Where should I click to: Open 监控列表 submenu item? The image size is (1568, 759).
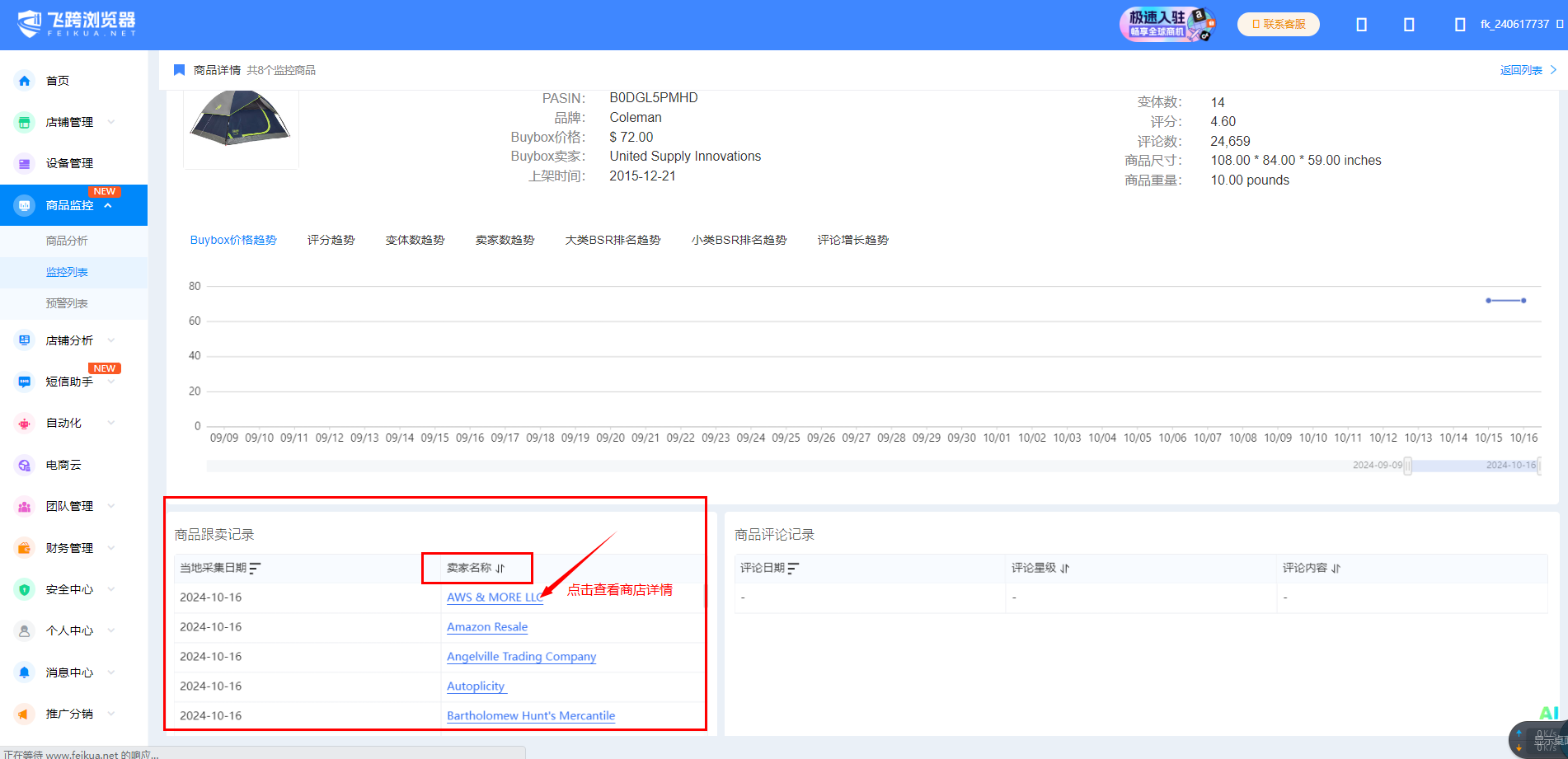[67, 272]
